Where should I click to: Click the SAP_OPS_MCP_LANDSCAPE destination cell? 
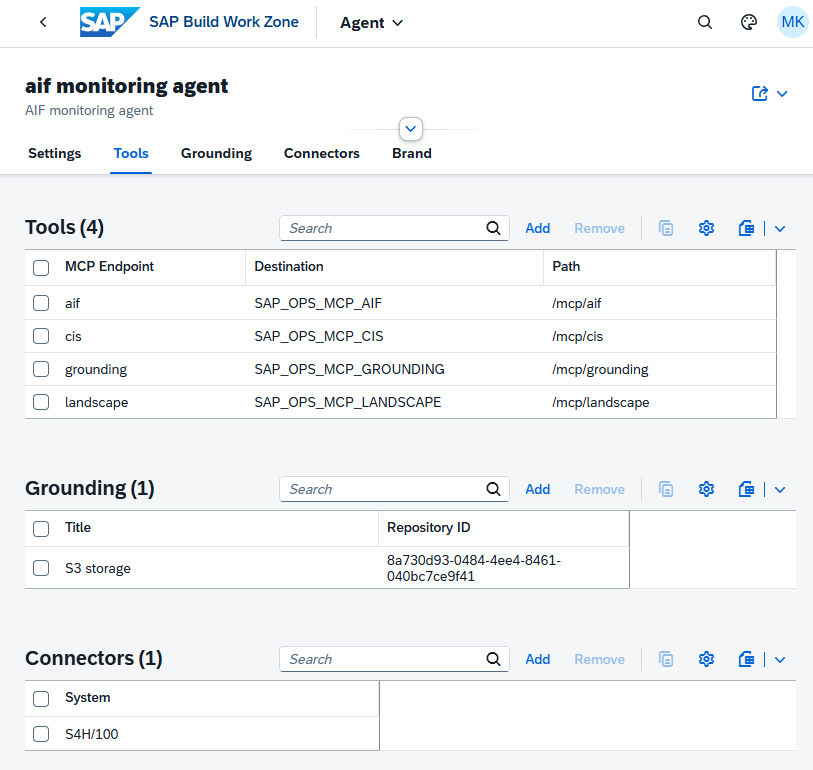coord(347,402)
